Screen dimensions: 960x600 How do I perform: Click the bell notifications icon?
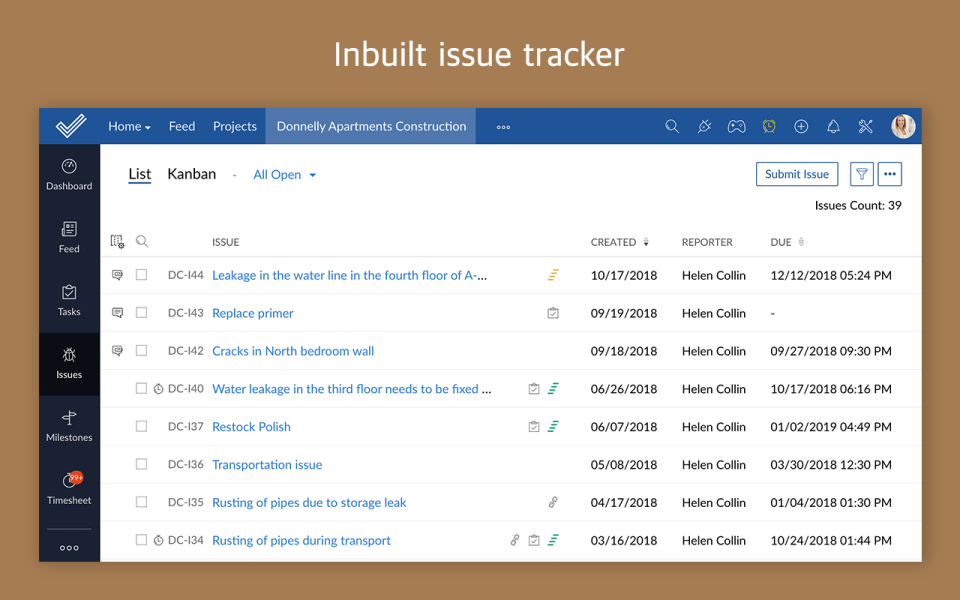tap(833, 126)
